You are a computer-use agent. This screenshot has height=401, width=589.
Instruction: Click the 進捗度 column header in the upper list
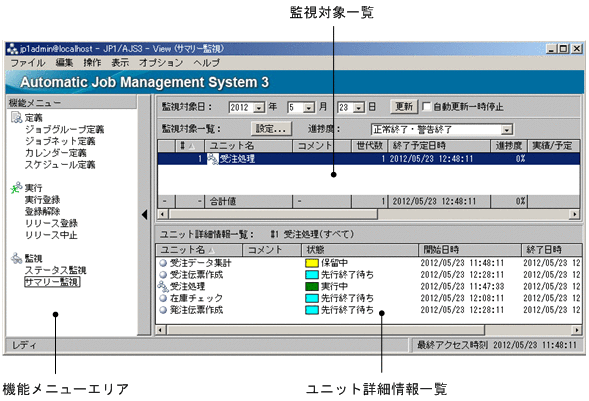[x=509, y=146]
